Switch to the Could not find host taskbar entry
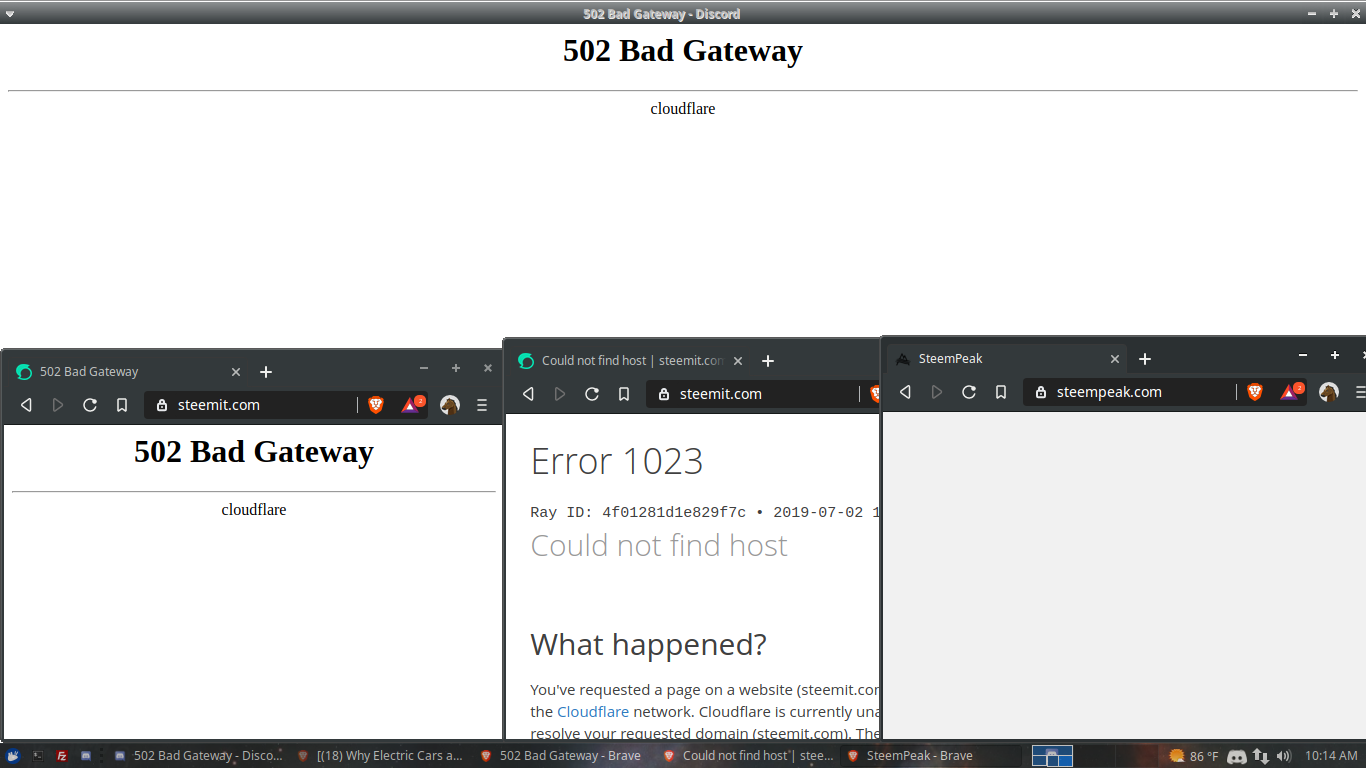Image resolution: width=1366 pixels, height=768 pixels. (x=748, y=756)
